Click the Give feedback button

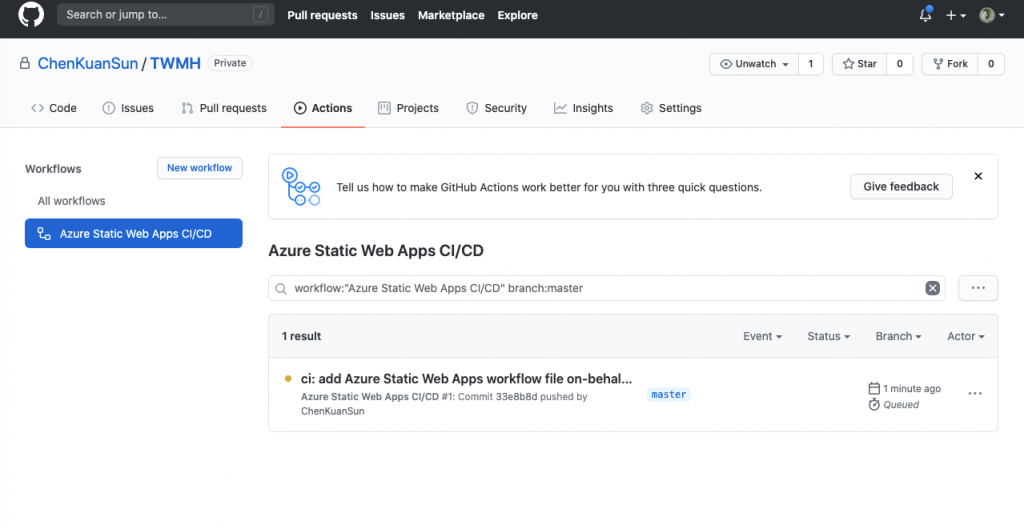[901, 187]
